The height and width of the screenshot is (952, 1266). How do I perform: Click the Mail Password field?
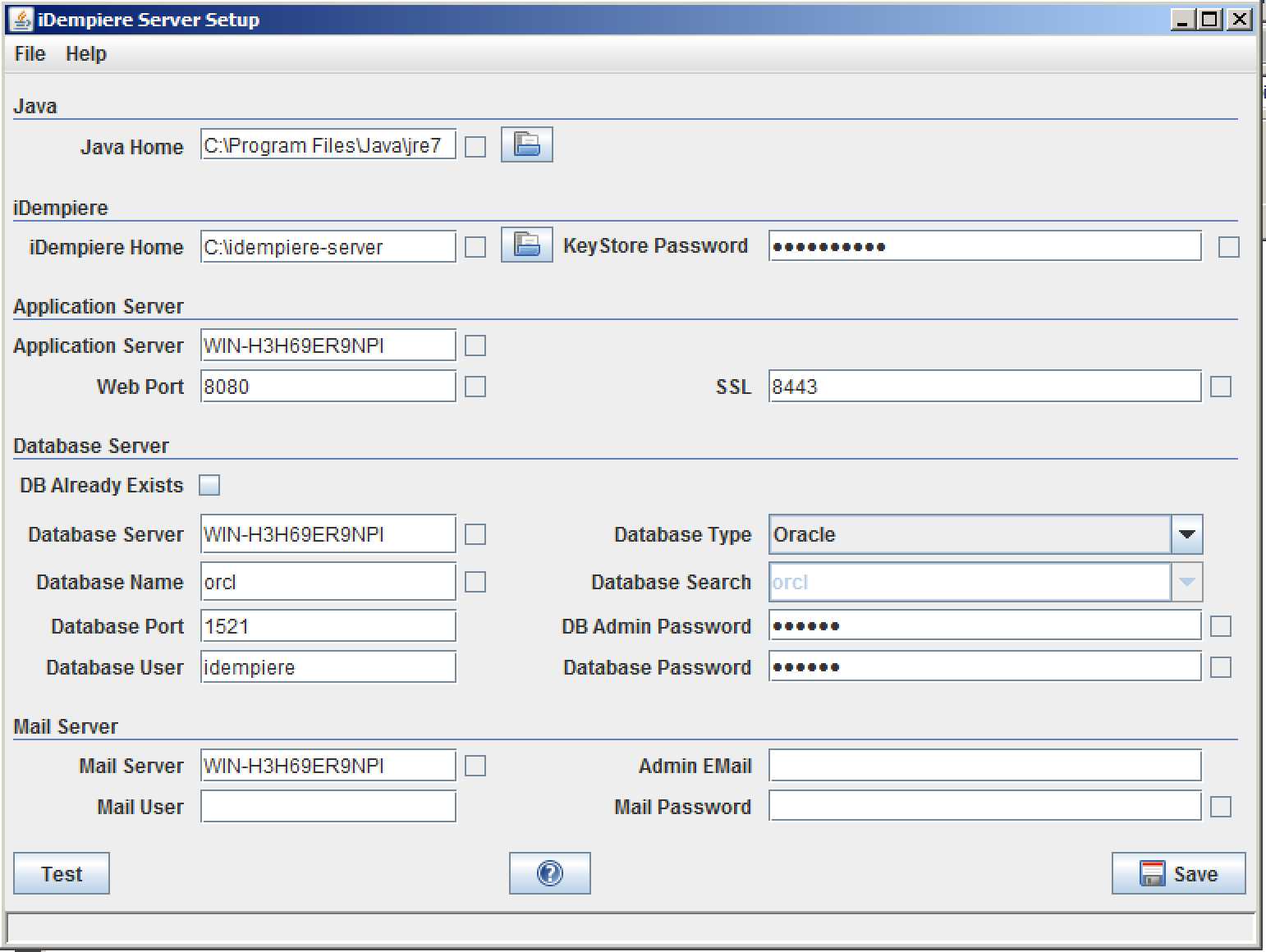click(x=985, y=807)
